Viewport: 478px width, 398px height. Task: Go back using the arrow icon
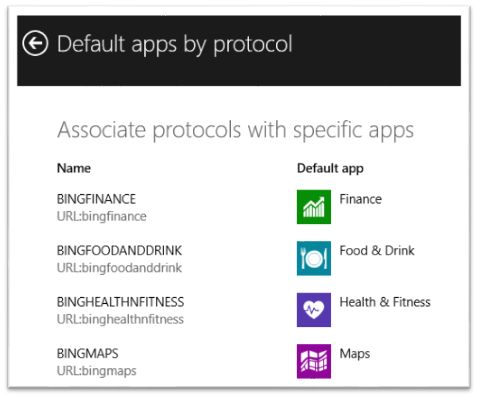click(35, 43)
